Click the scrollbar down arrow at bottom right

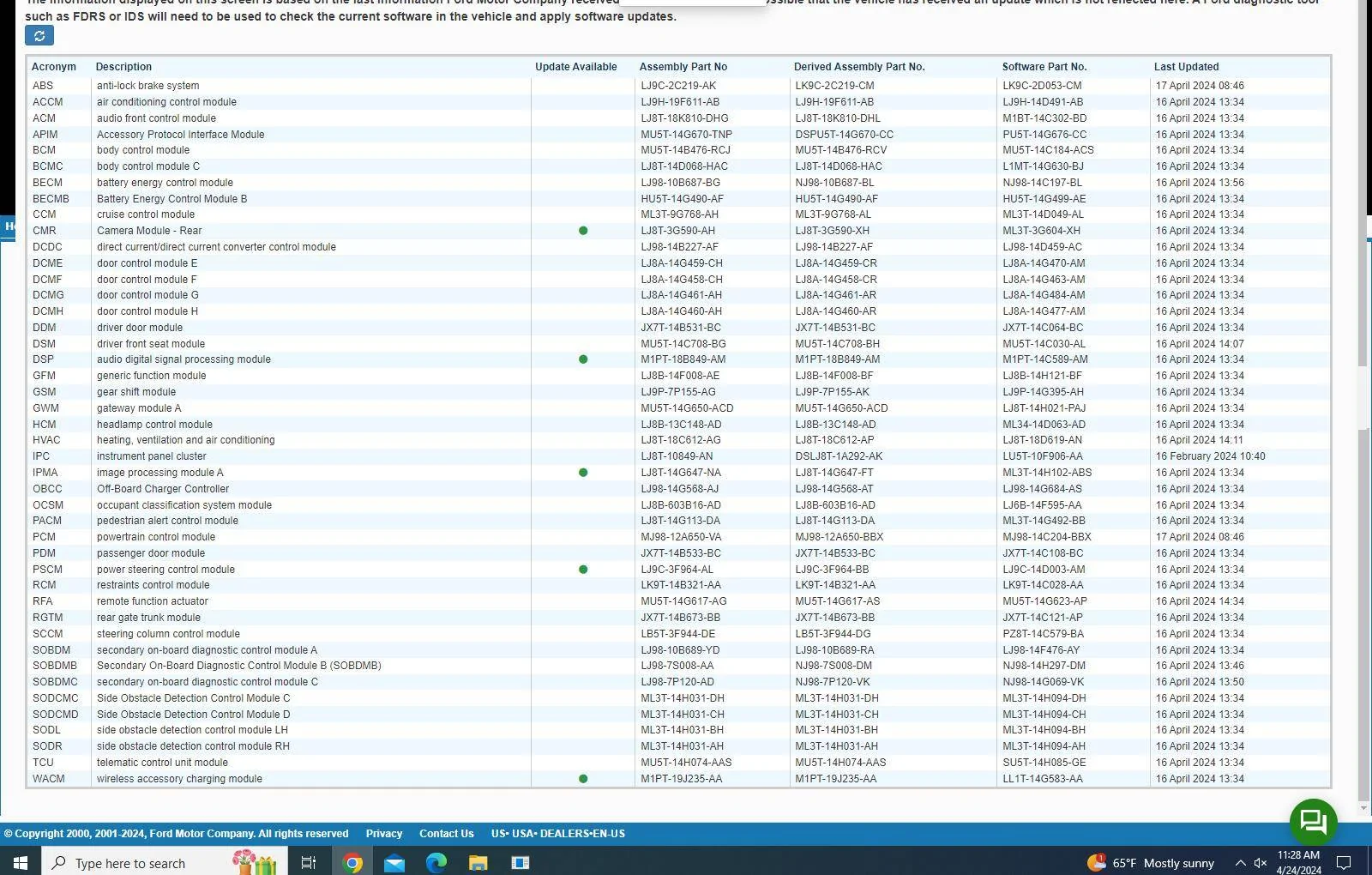click(1363, 808)
